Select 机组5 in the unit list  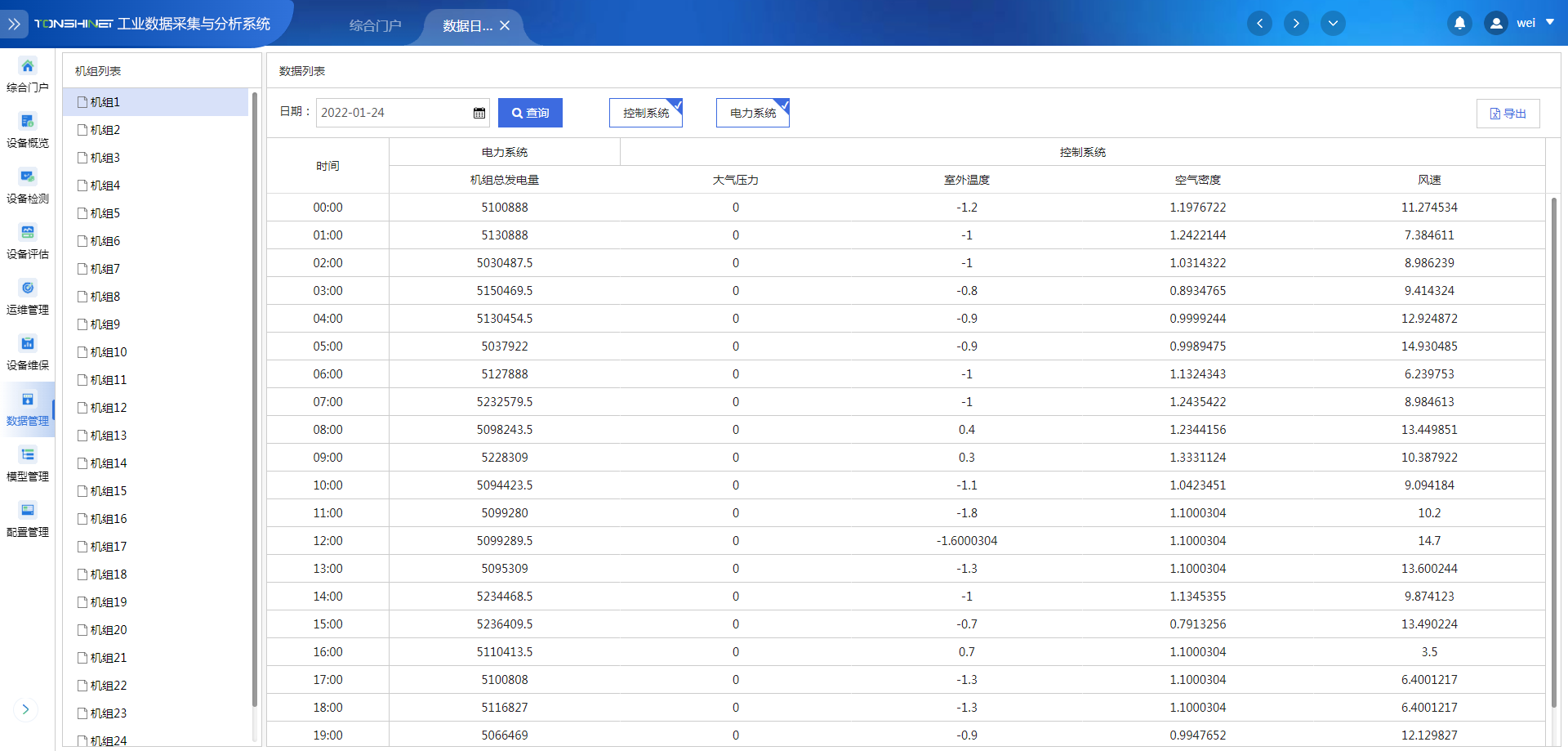coord(105,213)
